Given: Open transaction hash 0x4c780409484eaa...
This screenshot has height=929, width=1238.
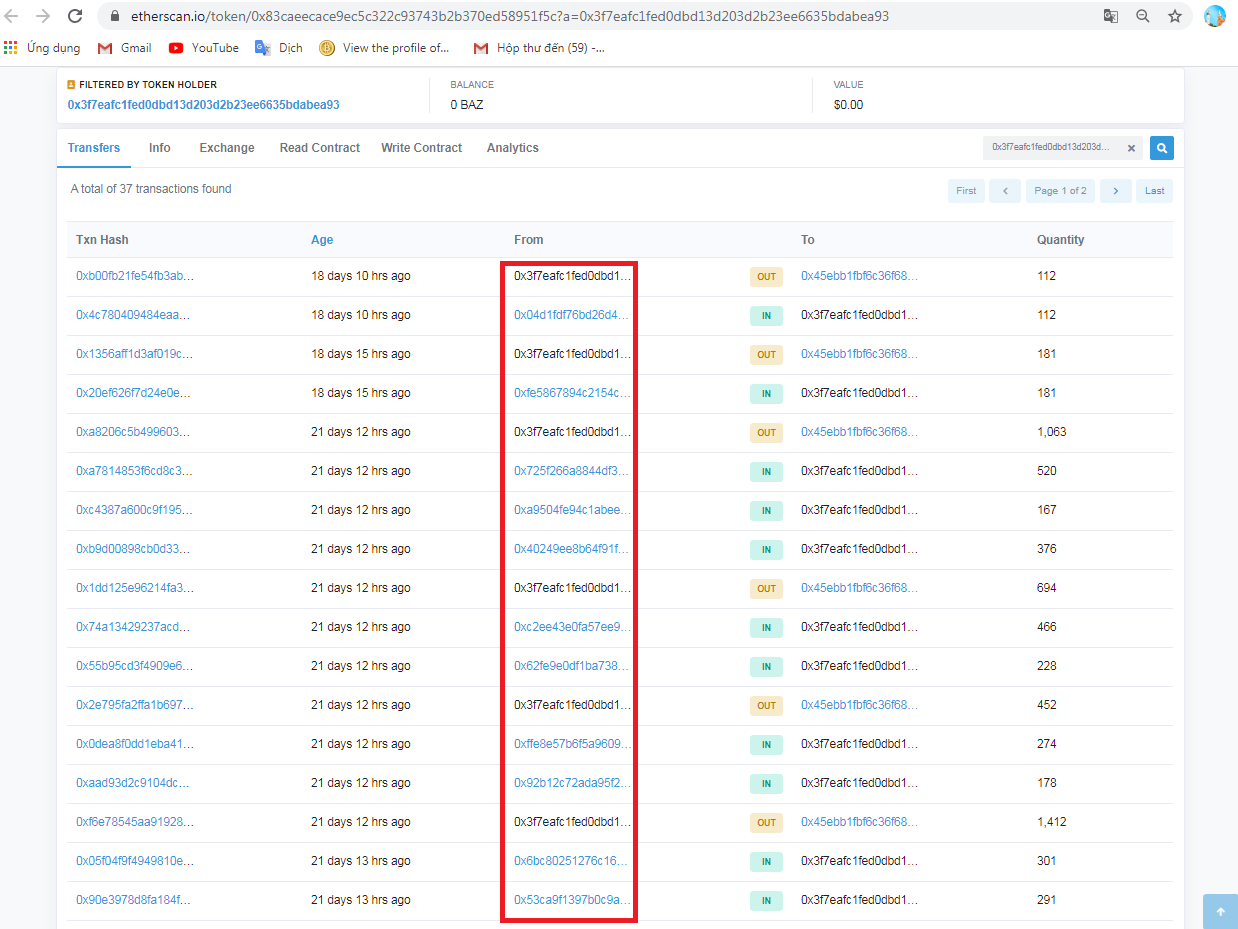Looking at the screenshot, I should 133,315.
